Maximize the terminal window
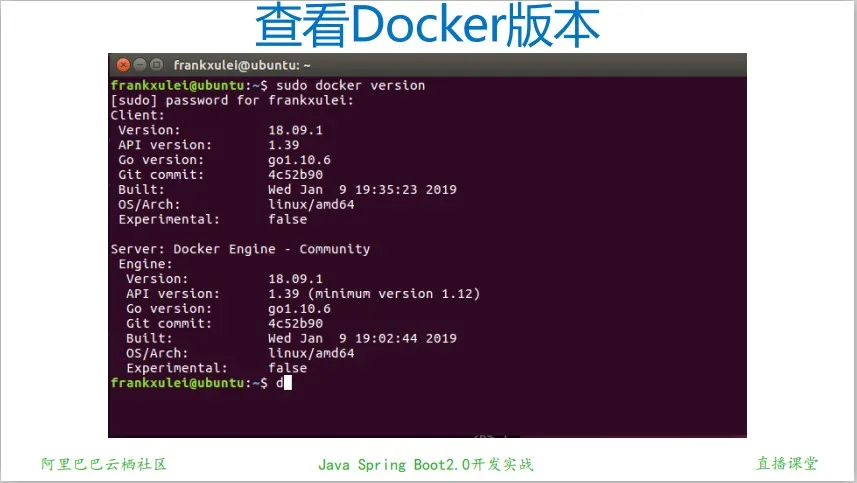 point(156,65)
